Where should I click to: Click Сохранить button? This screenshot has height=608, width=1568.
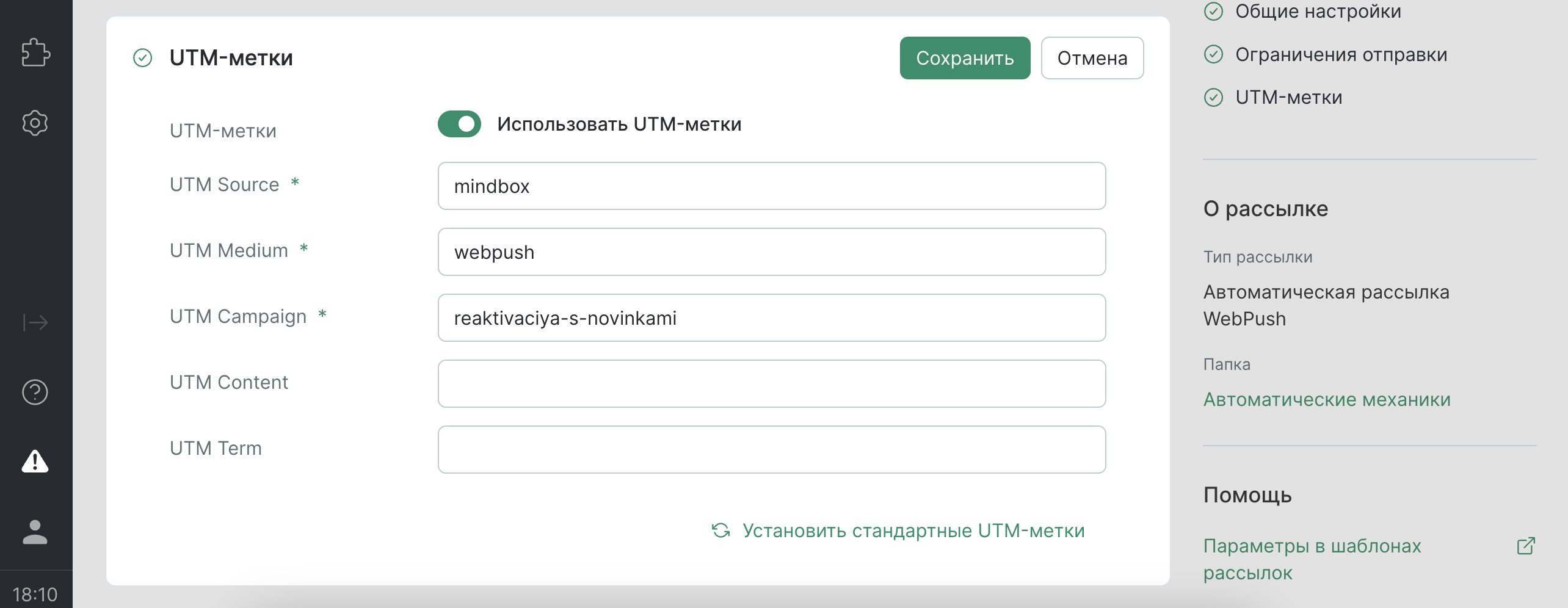point(965,58)
